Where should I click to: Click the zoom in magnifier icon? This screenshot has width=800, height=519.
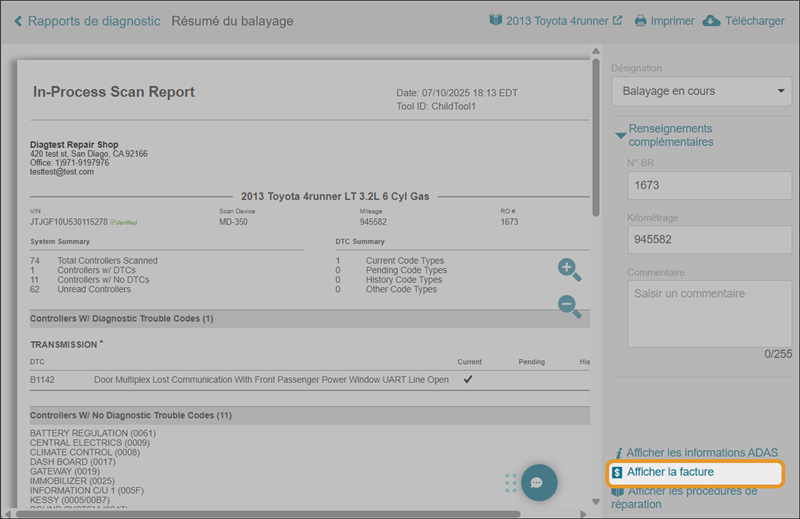click(569, 268)
